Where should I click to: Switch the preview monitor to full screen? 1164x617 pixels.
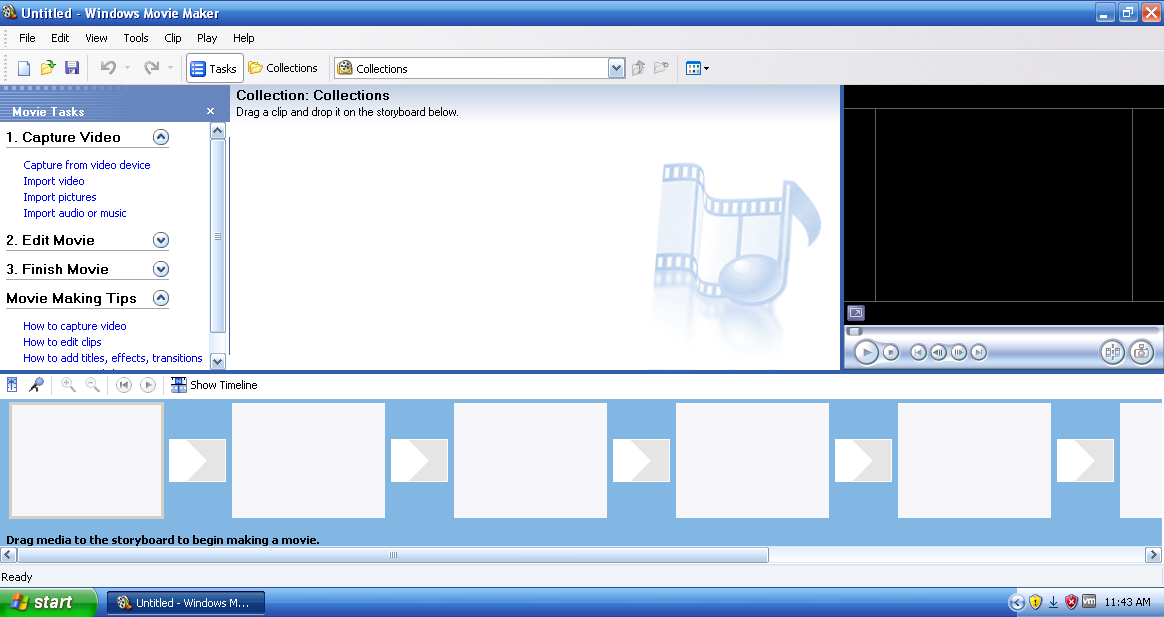pos(856,313)
